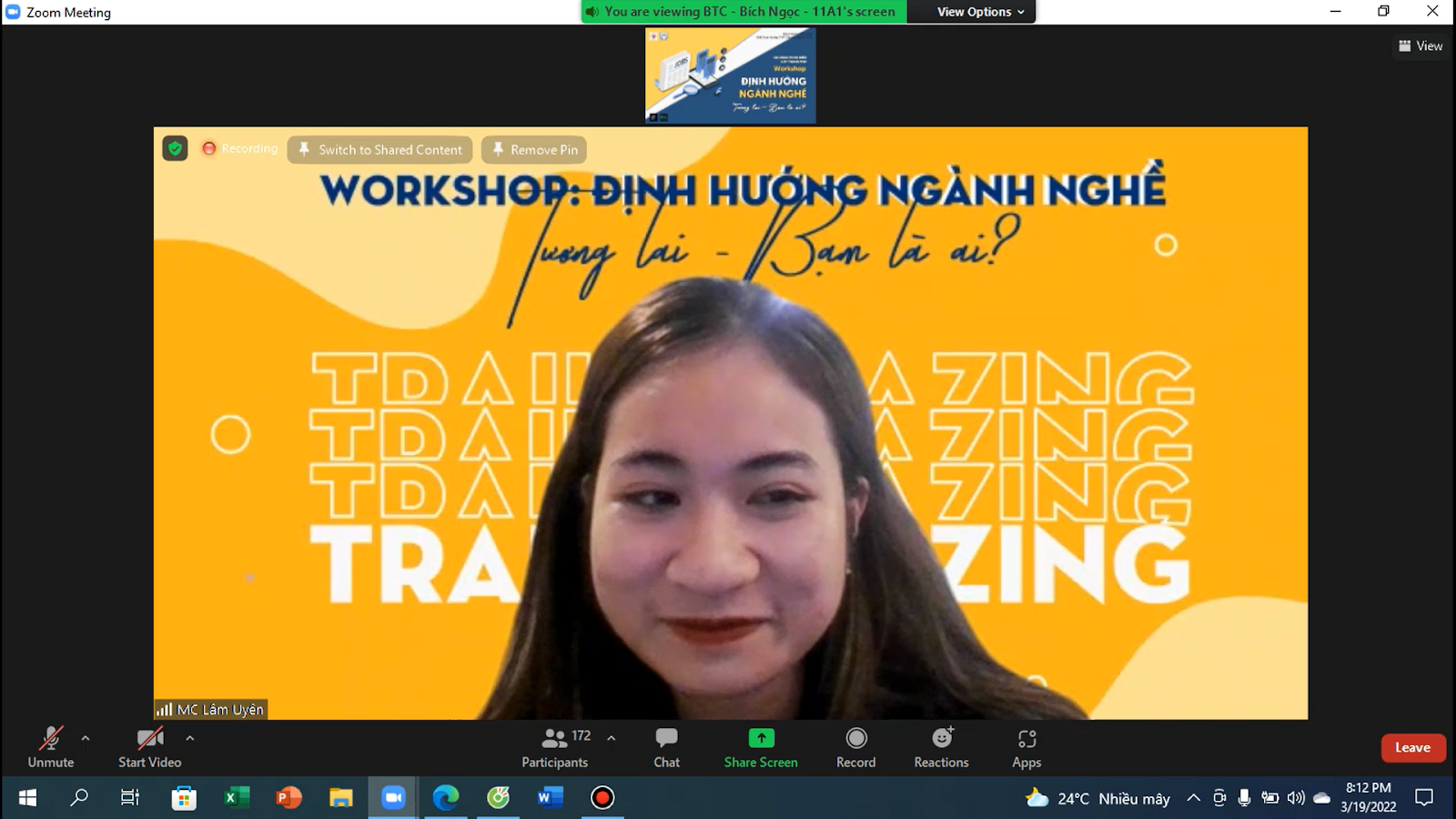1456x819 pixels.
Task: Click the Meet Now tray icon
Action: click(x=1219, y=798)
